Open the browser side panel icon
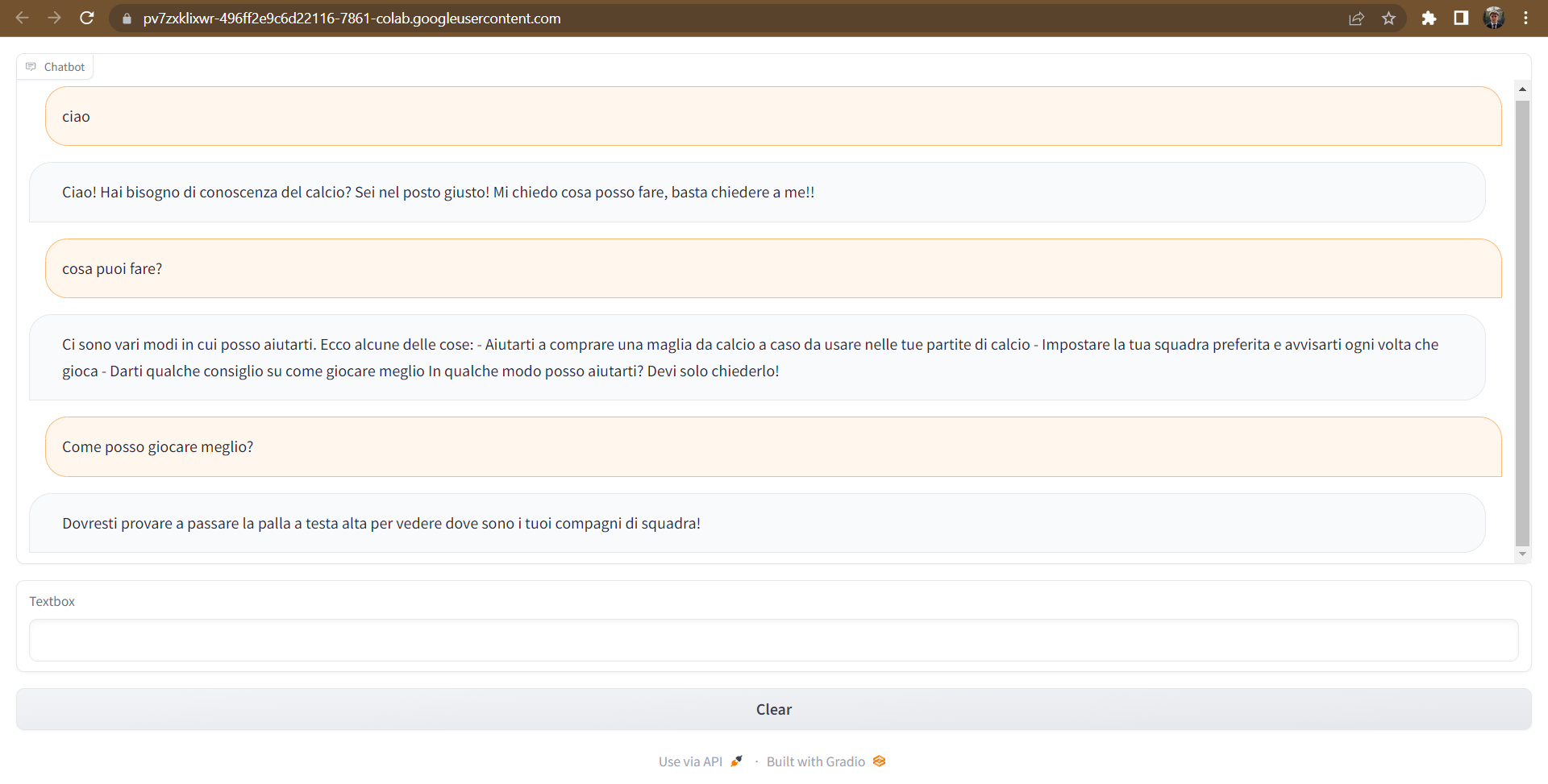Viewport: 1548px width, 784px height. tap(1462, 18)
